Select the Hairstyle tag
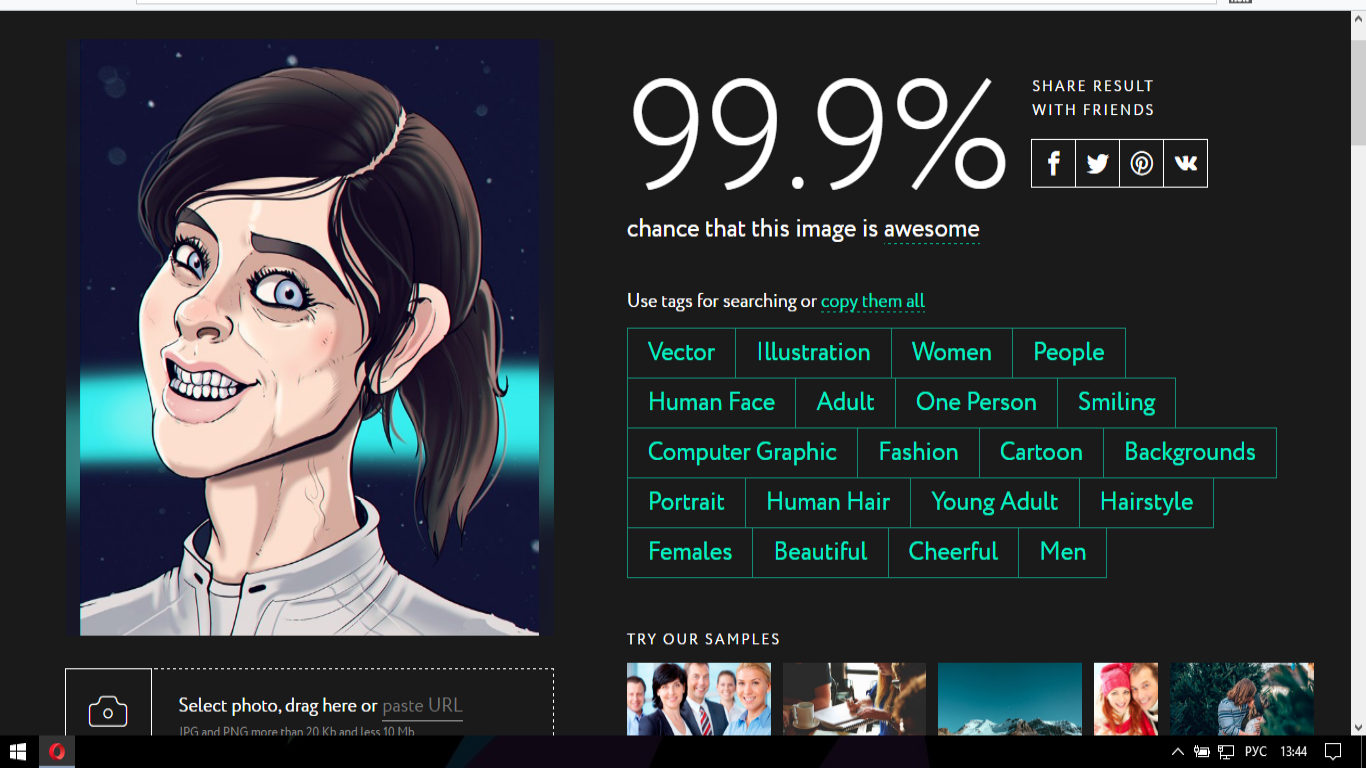 [1147, 503]
